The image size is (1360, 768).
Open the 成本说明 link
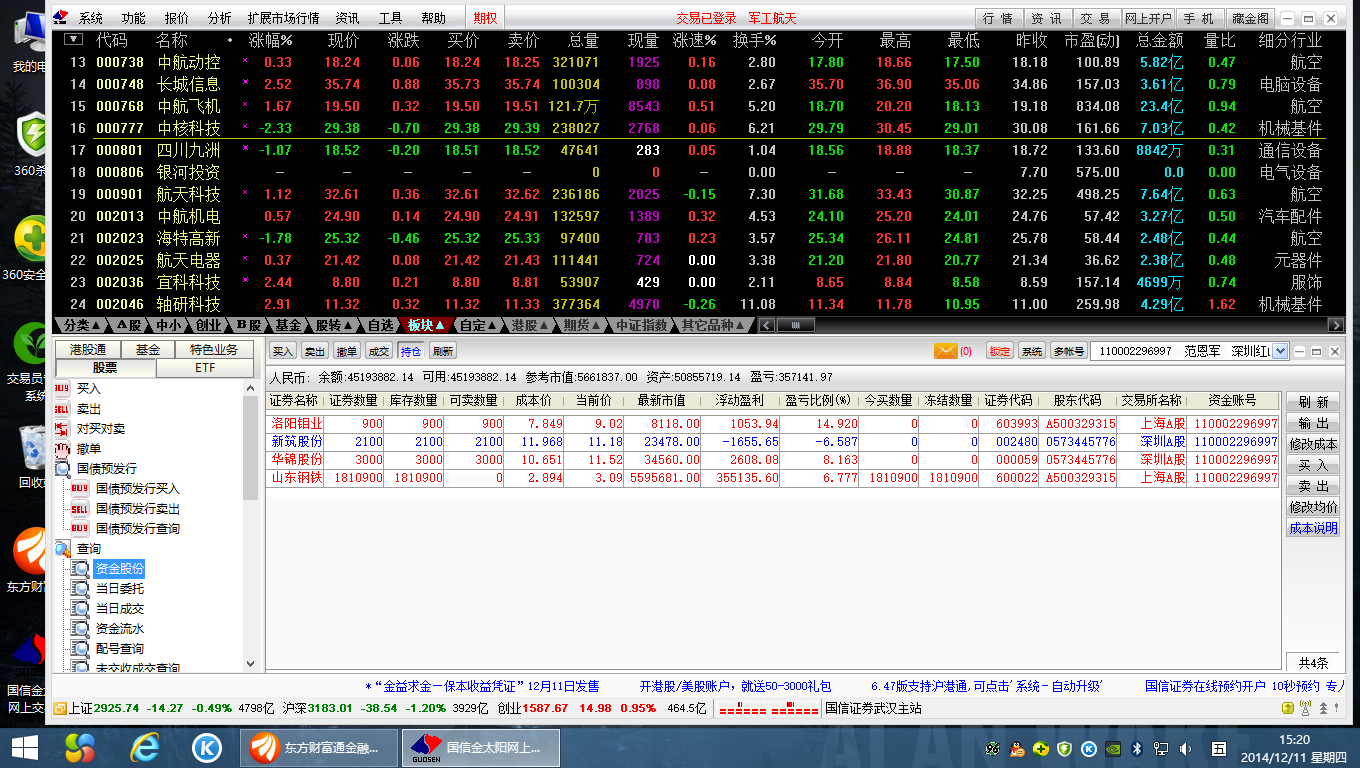coord(1312,528)
